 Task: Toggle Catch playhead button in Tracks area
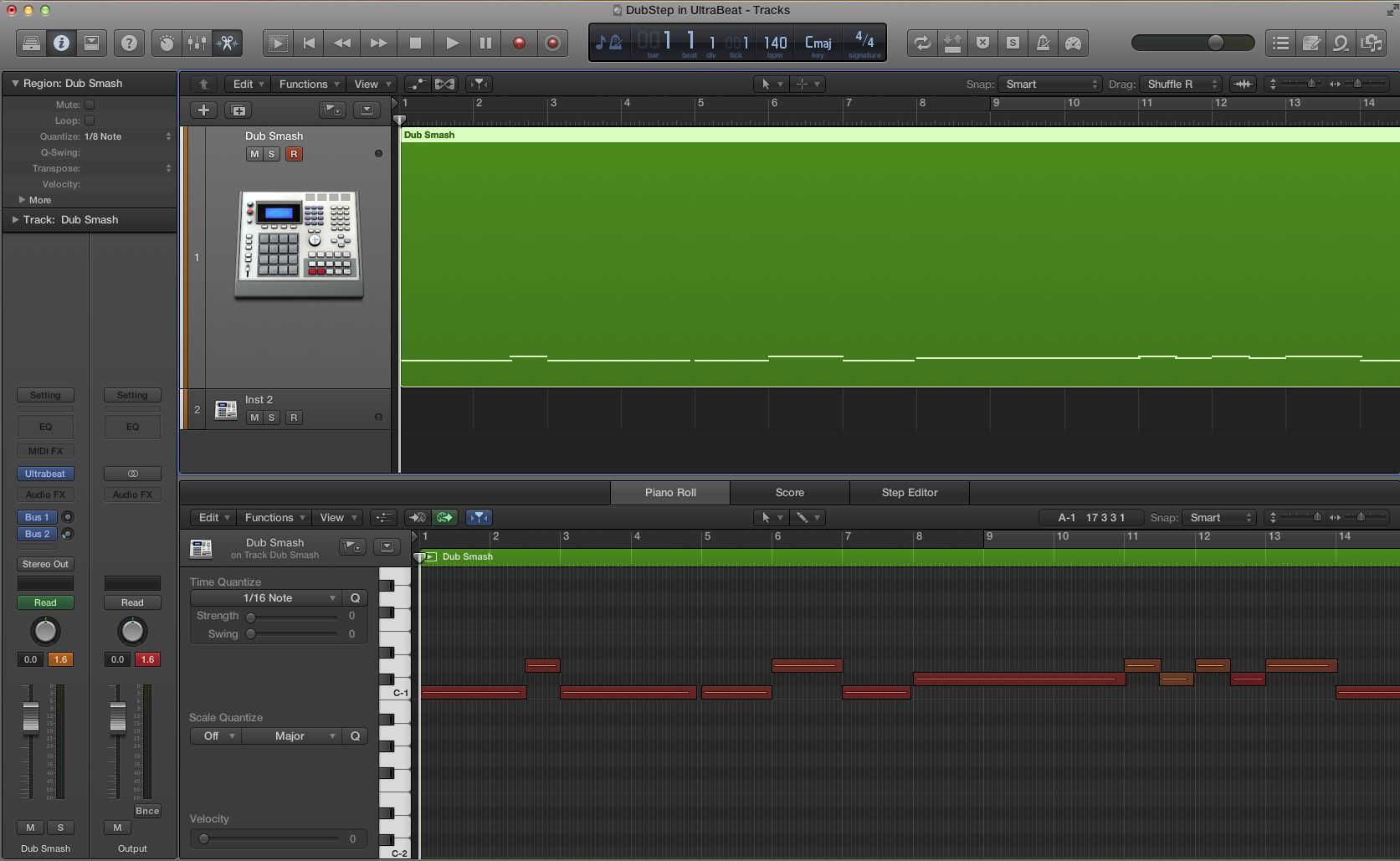(x=479, y=84)
